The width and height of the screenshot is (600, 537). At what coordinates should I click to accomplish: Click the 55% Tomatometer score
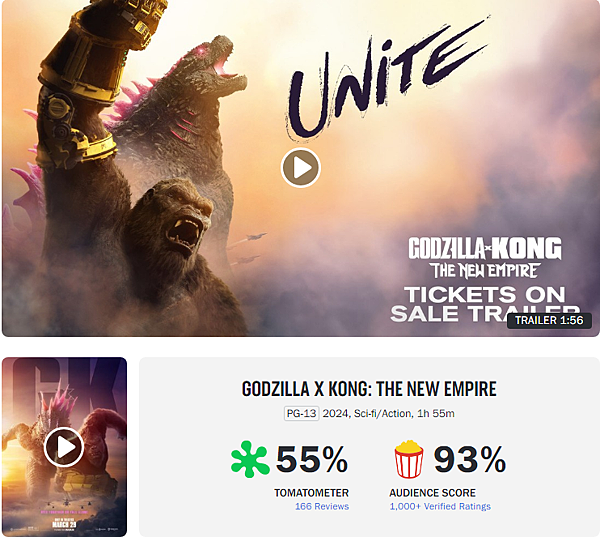click(312, 459)
